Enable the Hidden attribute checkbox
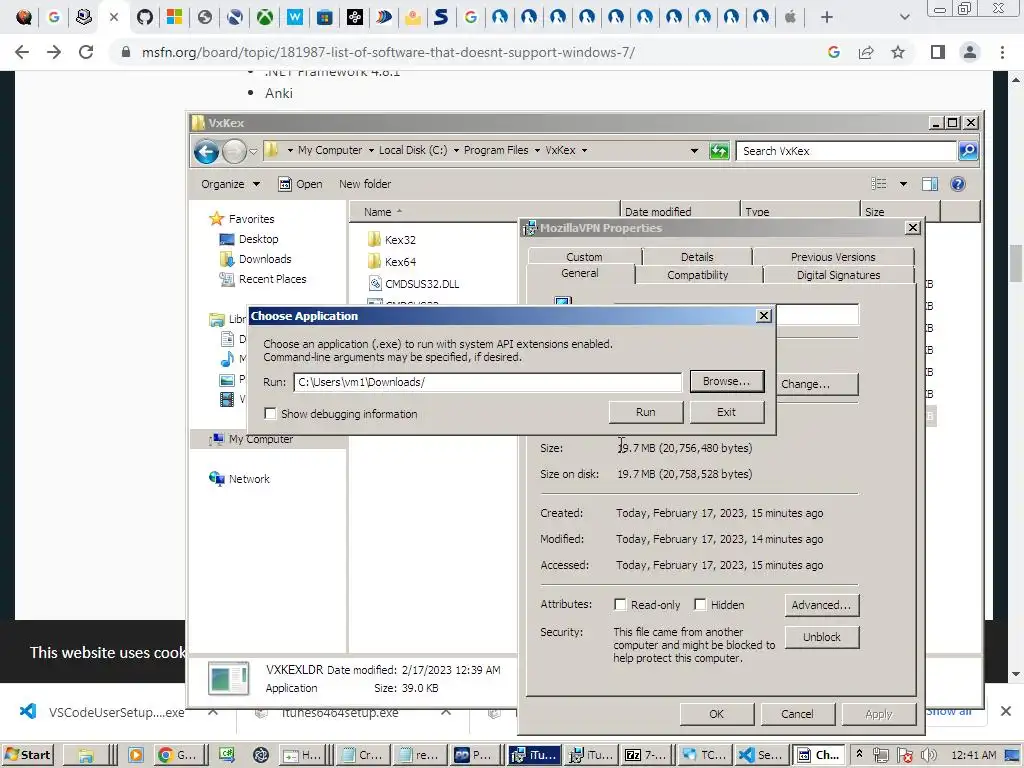Viewport: 1024px width, 768px height. 700,605
